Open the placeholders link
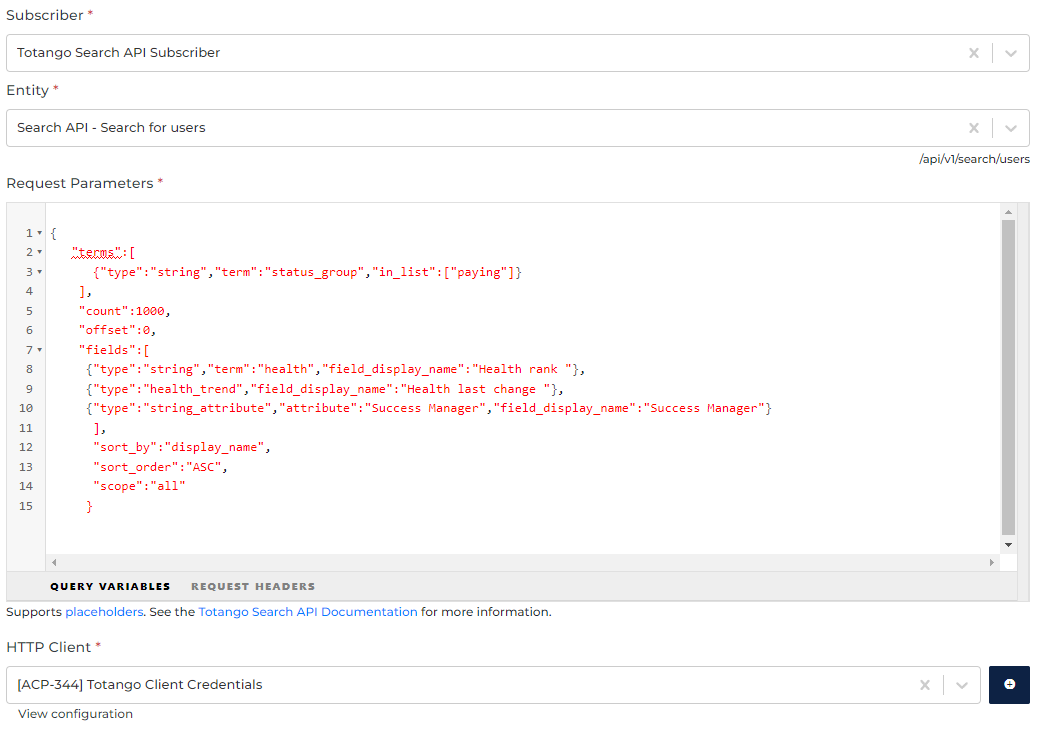Screen dimensions: 1056x732 (104, 612)
